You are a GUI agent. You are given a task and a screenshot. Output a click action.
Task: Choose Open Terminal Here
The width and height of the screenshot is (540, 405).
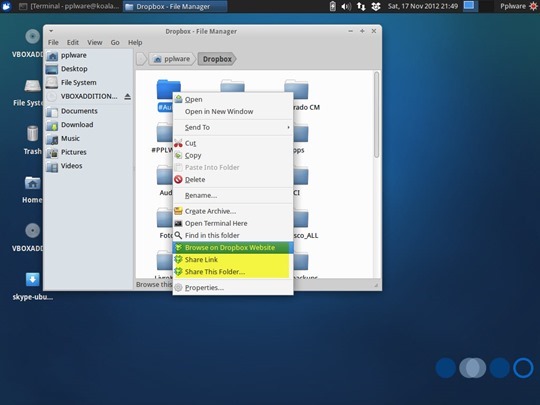tap(233, 224)
